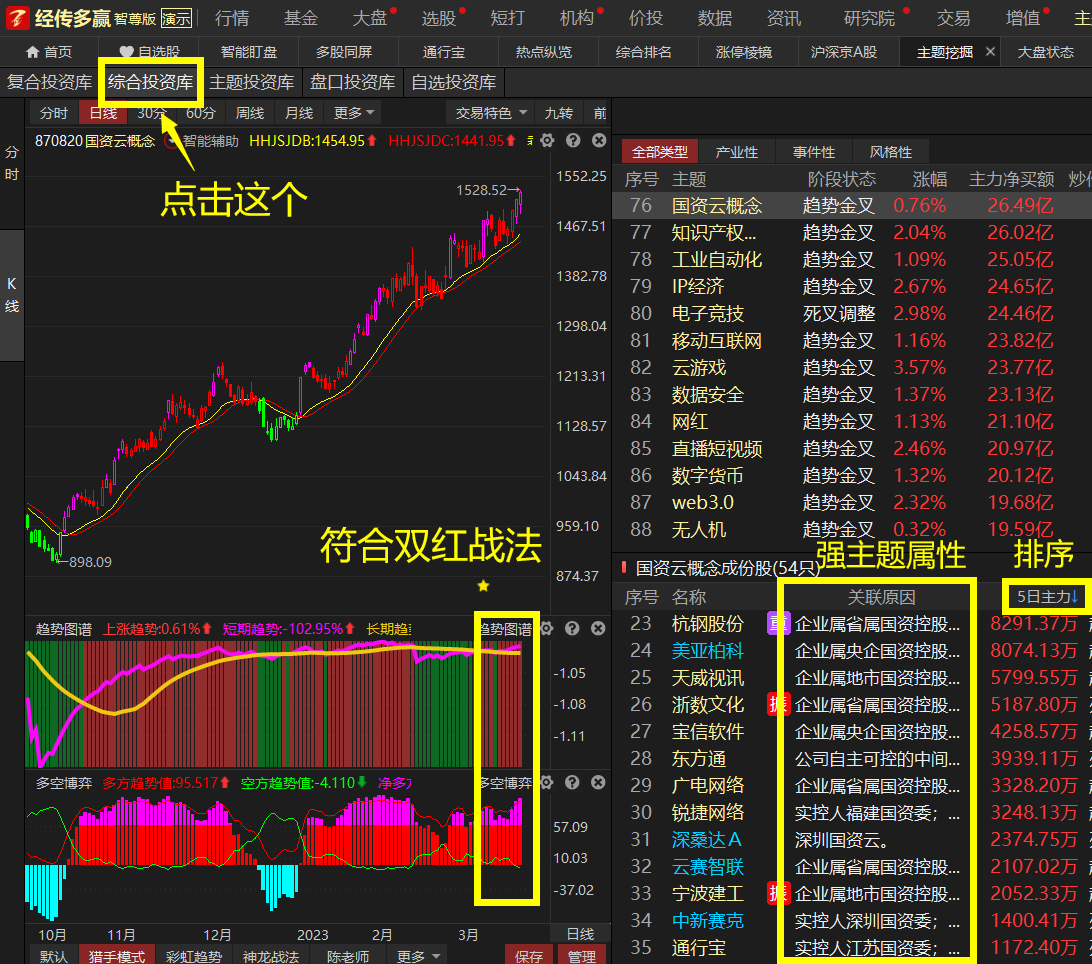Viewport: 1092px width, 964px height.
Task: Open the 盘口投资库 sub-tab
Action: tap(352, 82)
